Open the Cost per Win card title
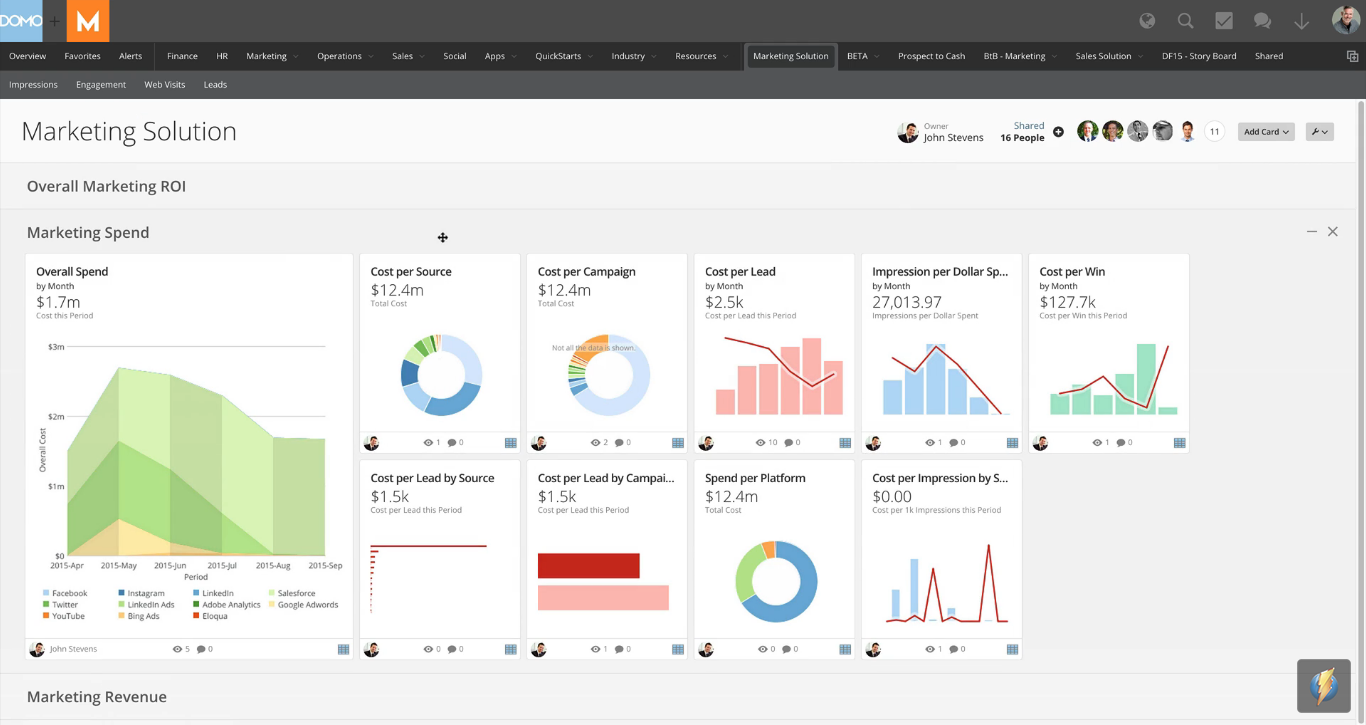Image resolution: width=1366 pixels, height=725 pixels. [1072, 271]
